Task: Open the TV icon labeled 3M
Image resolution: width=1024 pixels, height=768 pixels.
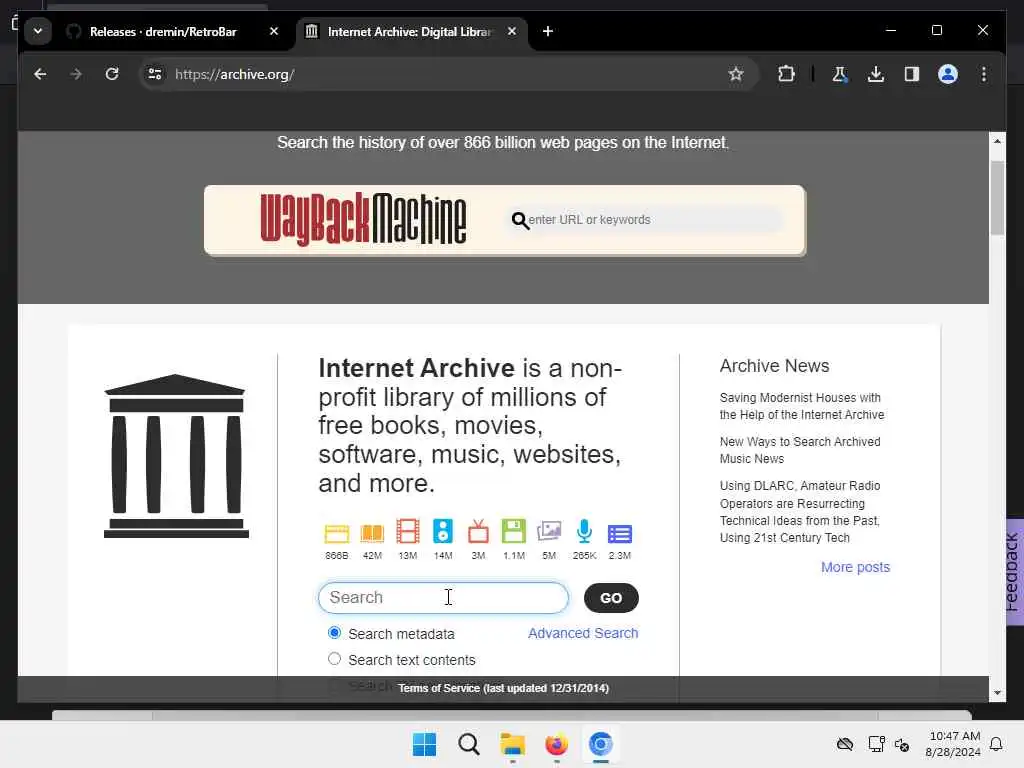Action: point(478,532)
